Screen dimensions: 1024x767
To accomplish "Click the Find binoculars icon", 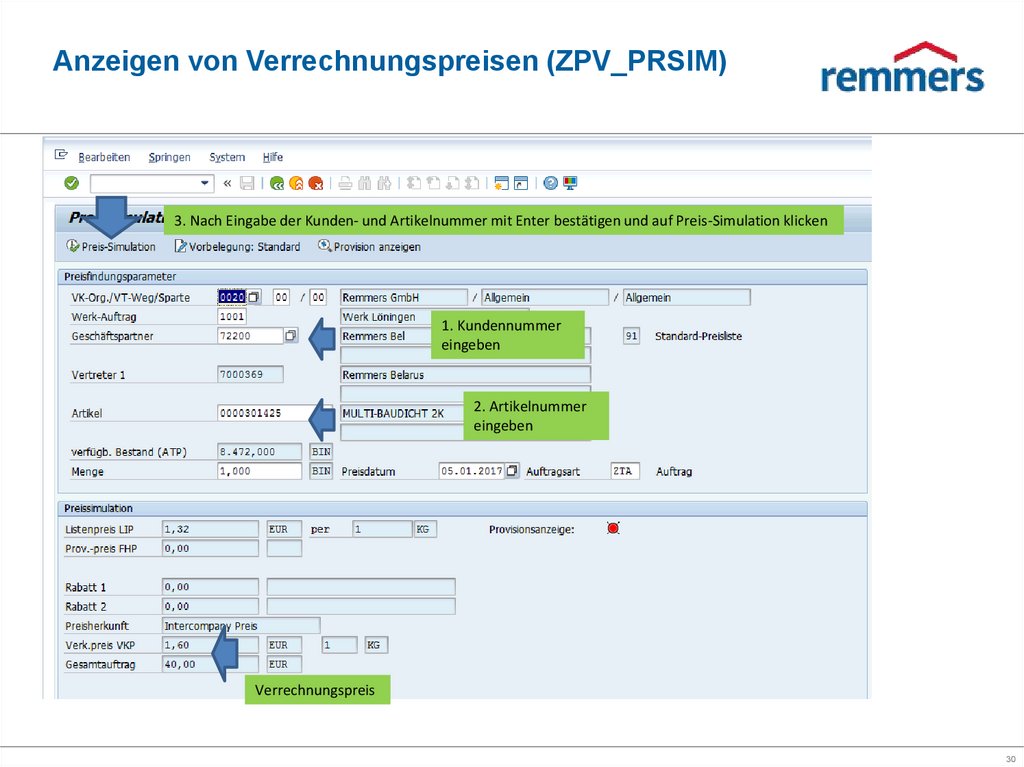I will click(x=366, y=183).
